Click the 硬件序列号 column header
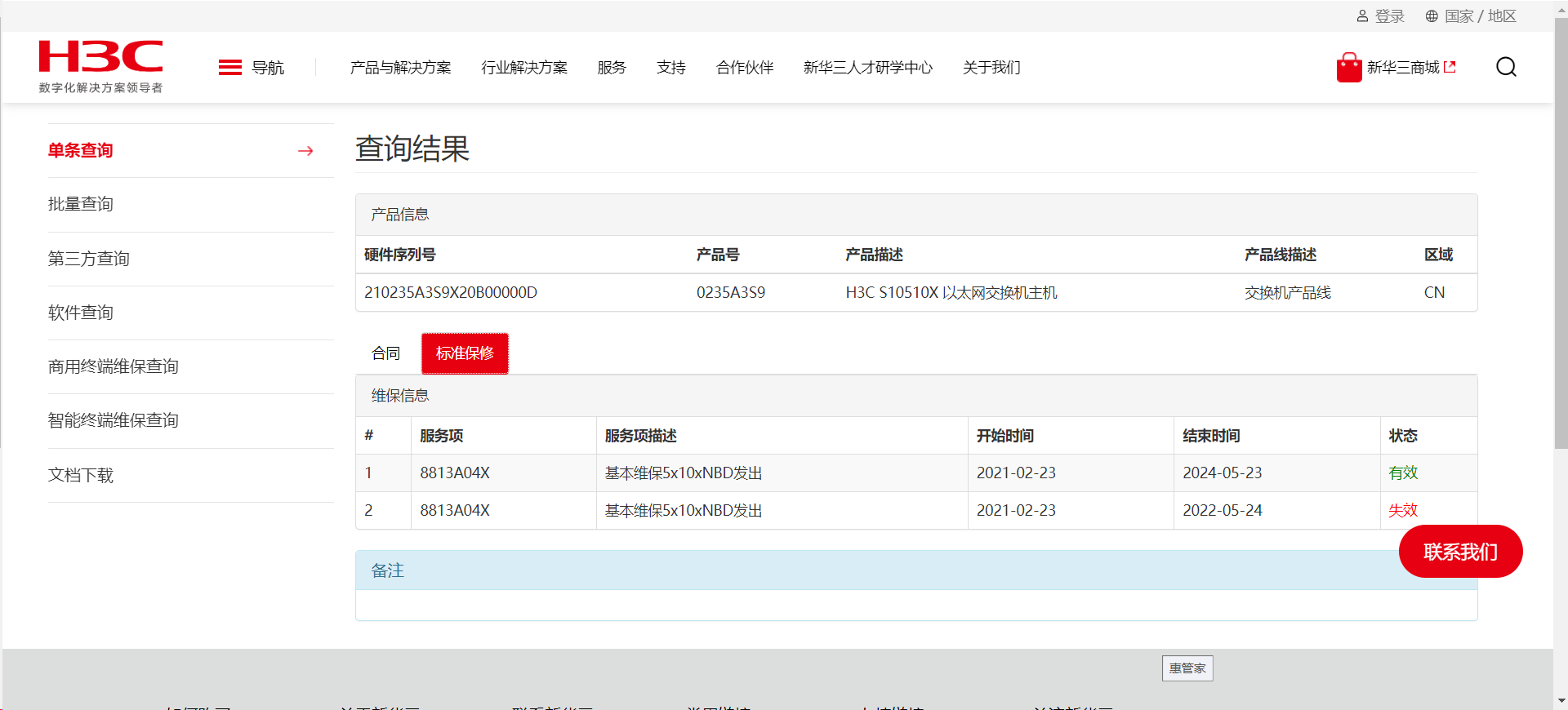Viewport: 1568px width, 710px height. coord(400,255)
